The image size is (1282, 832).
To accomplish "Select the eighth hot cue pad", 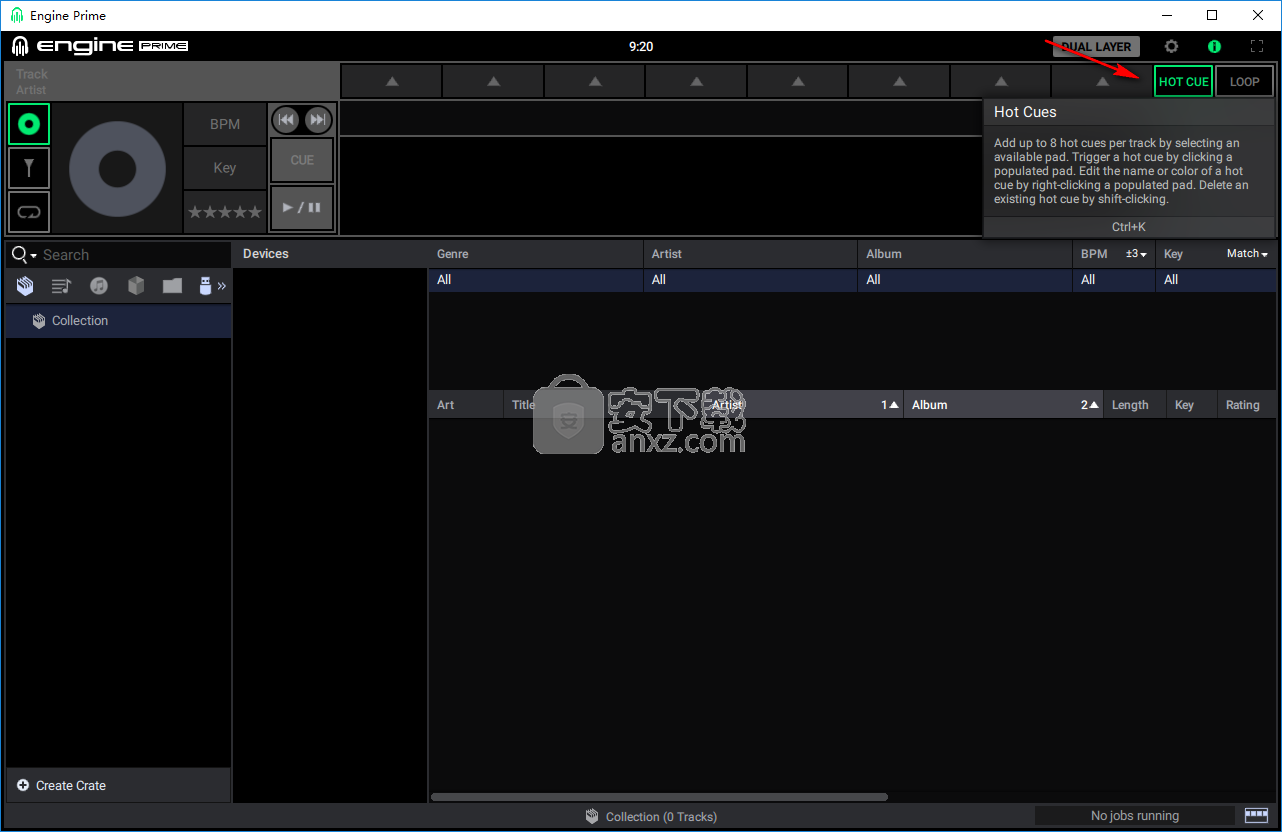I will [x=1102, y=81].
